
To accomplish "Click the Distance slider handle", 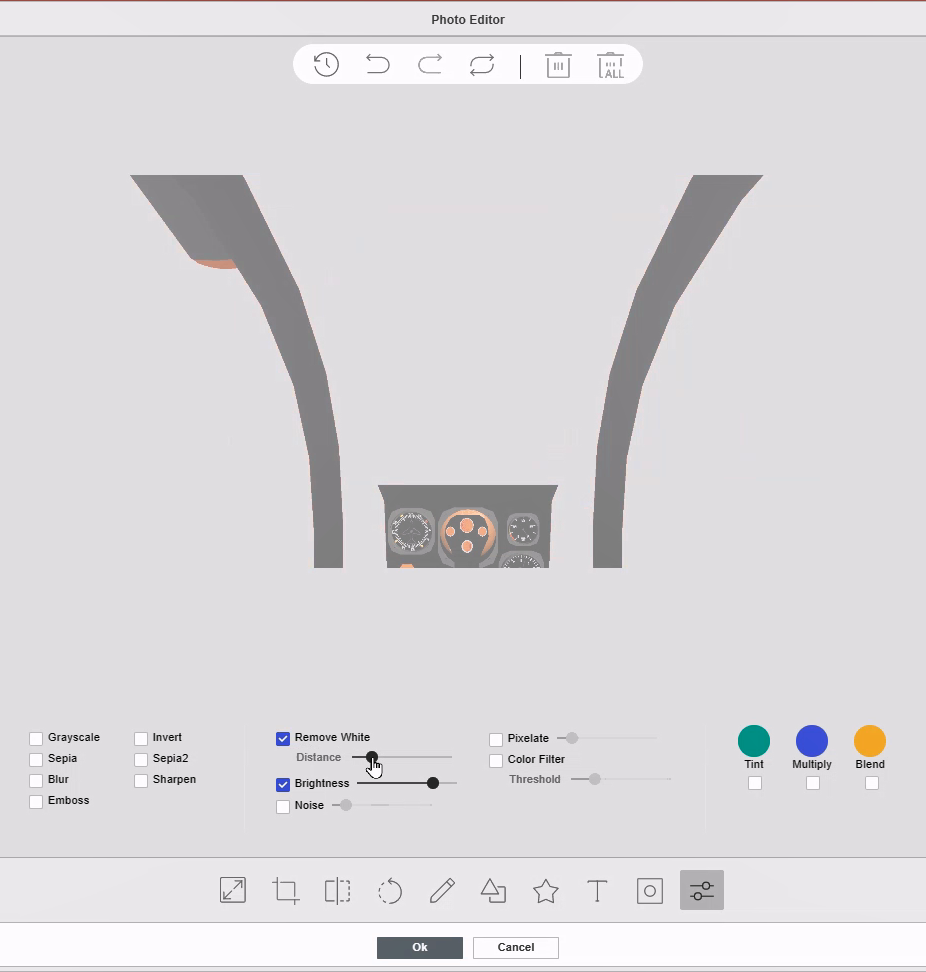I will 372,757.
